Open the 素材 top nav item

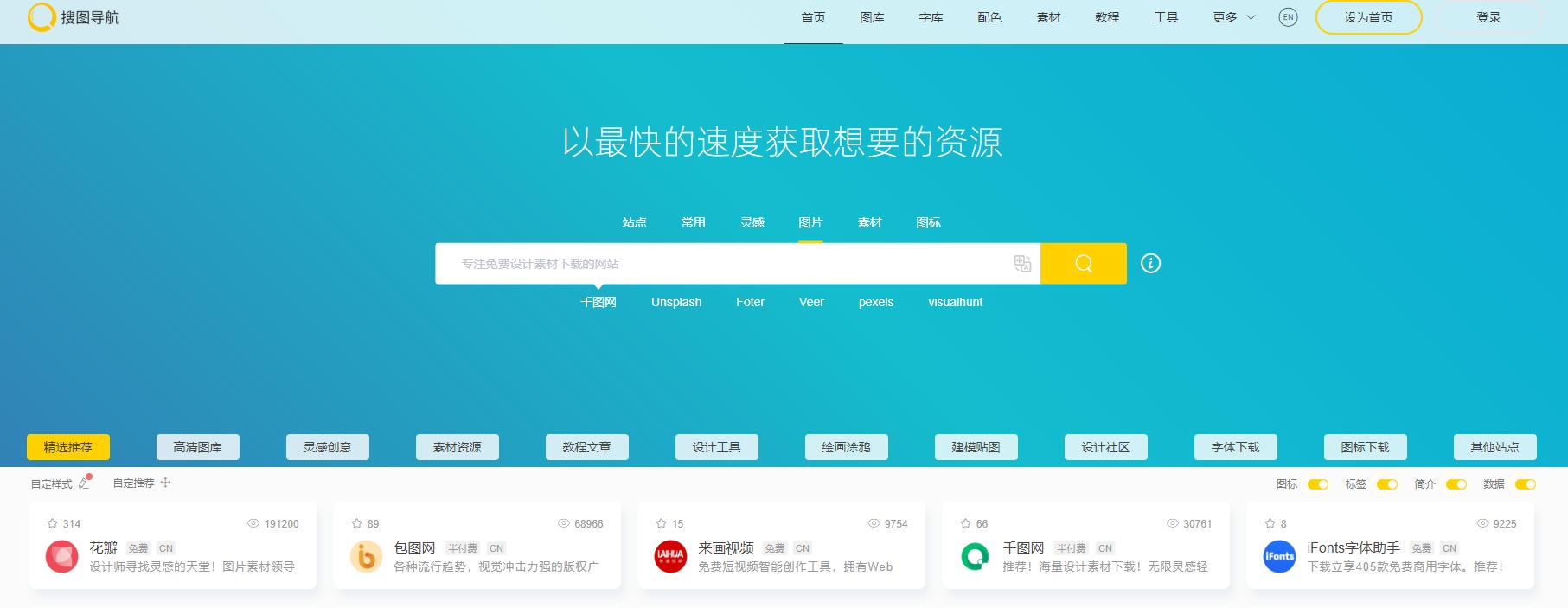tap(1049, 17)
